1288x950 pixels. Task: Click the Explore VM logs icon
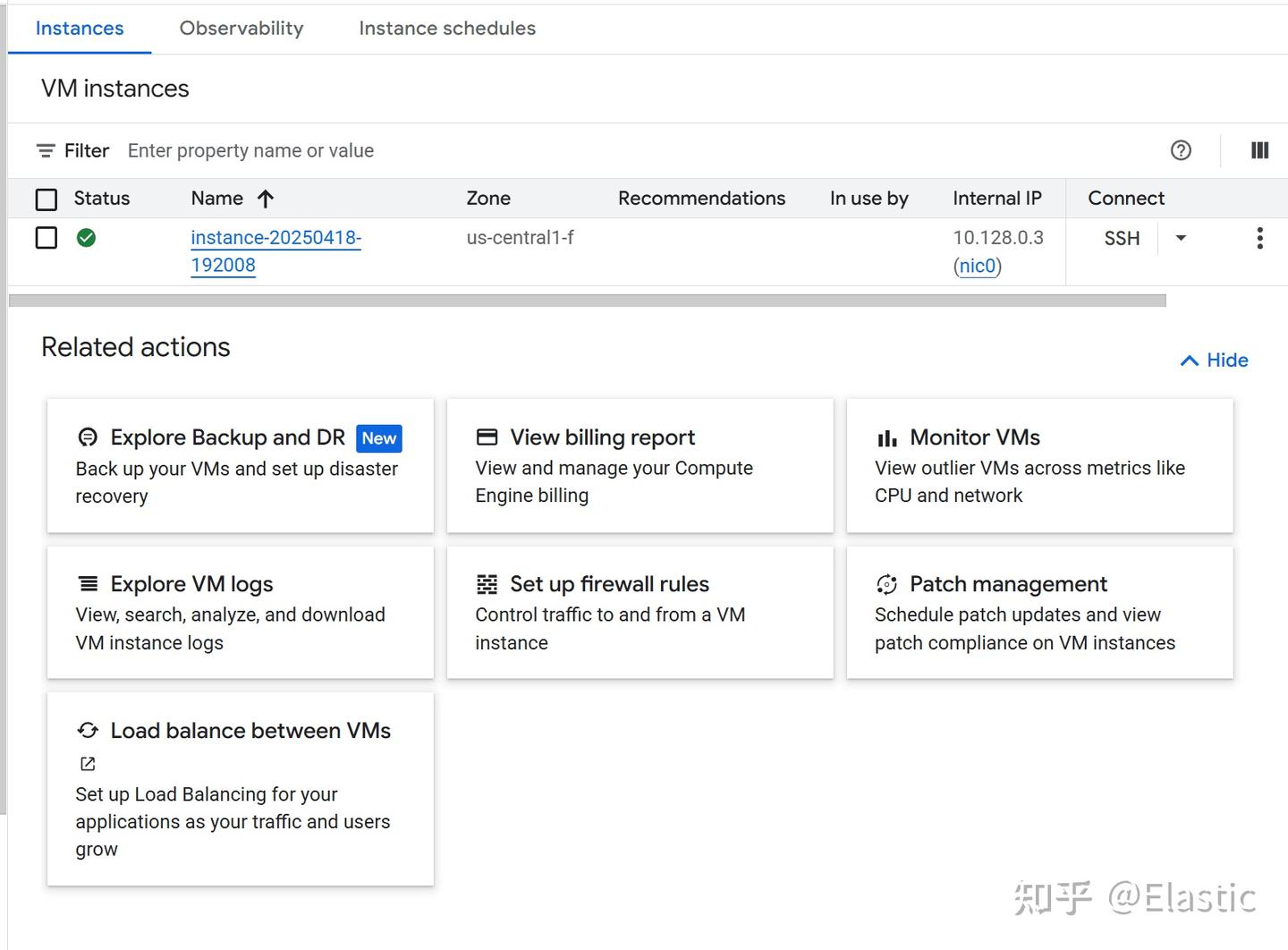[x=87, y=583]
